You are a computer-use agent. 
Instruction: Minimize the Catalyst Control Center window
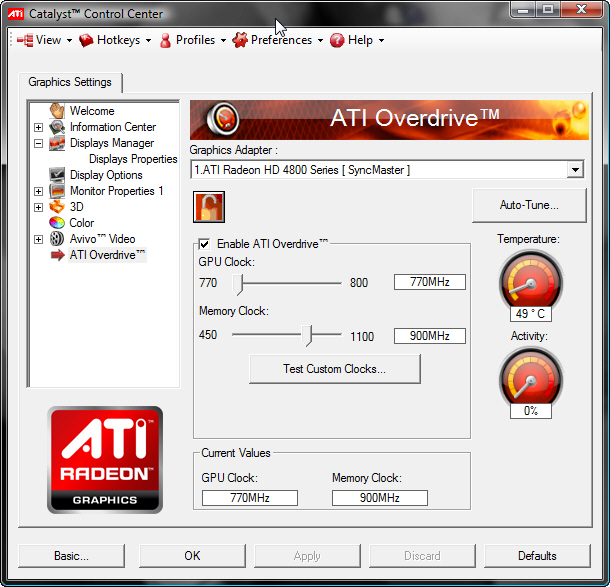click(523, 9)
